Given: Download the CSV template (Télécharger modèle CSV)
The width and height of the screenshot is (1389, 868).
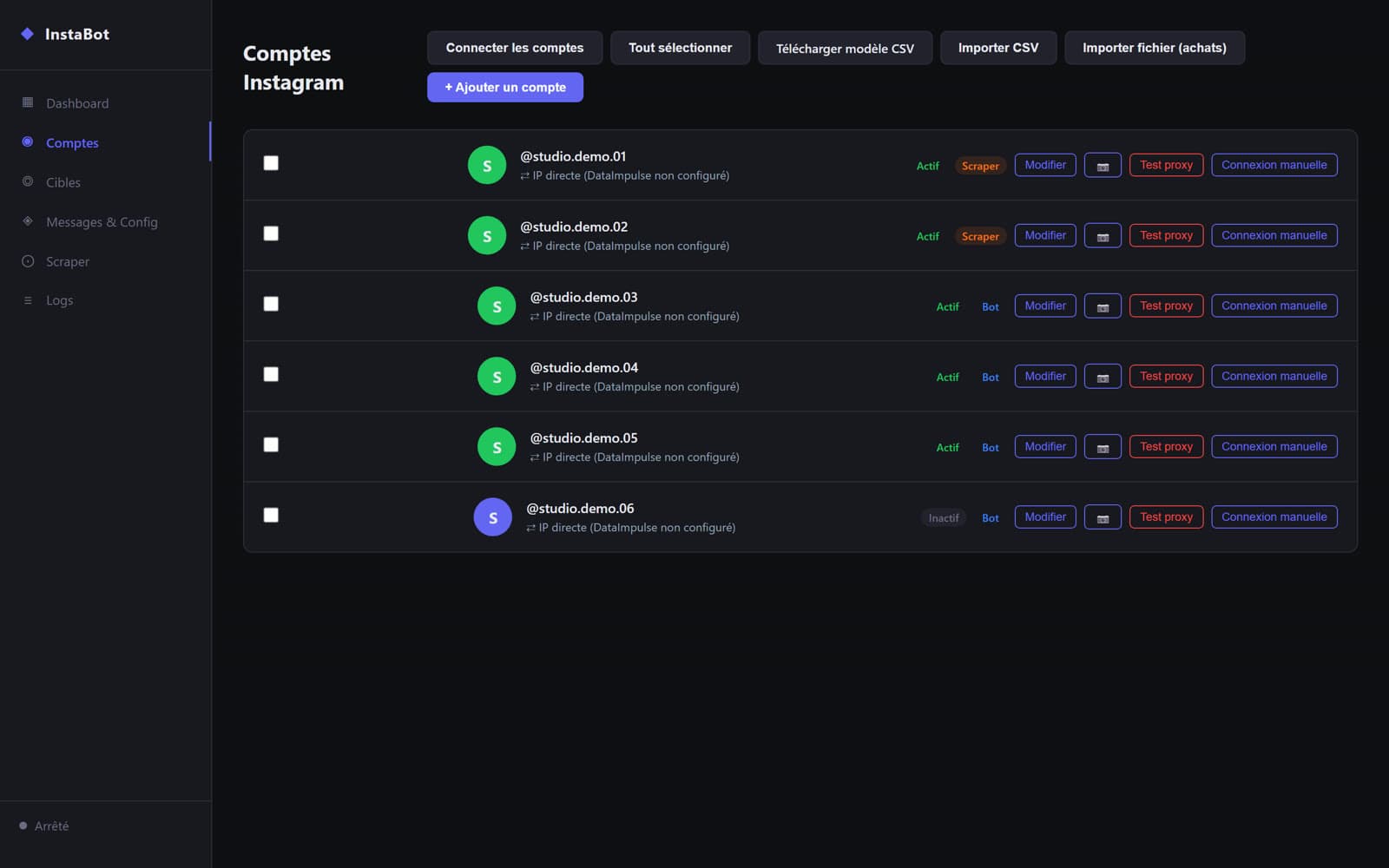Looking at the screenshot, I should tap(845, 48).
